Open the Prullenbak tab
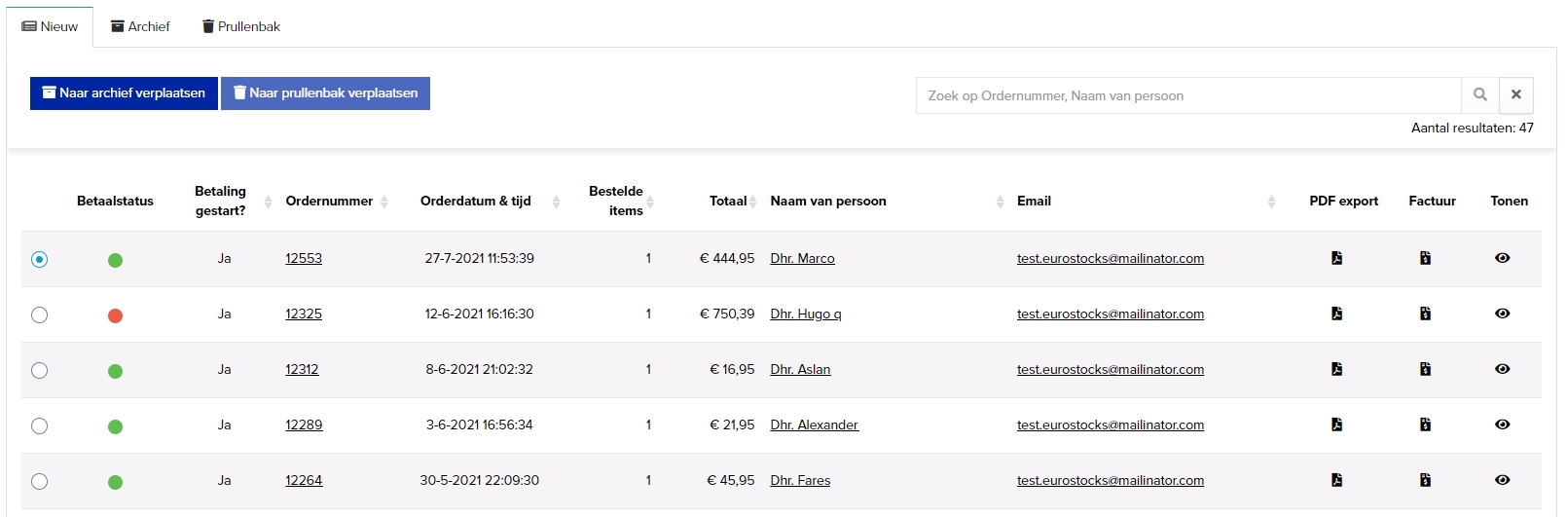1568x517 pixels. tap(241, 26)
